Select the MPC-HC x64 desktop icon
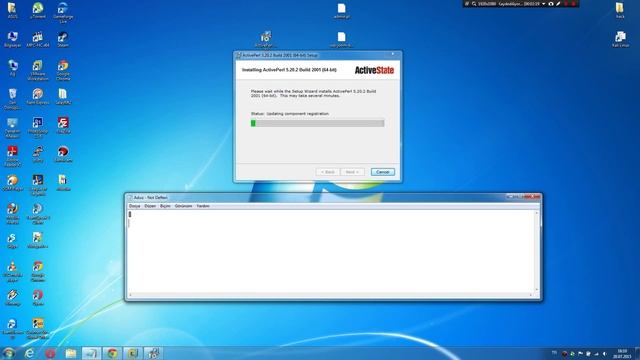This screenshot has width=640, height=360. pos(38,40)
